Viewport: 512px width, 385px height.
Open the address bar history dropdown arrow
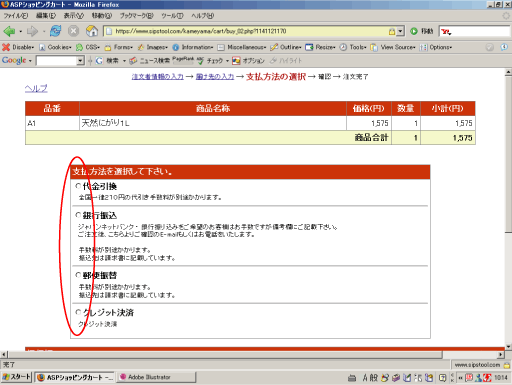coord(400,31)
